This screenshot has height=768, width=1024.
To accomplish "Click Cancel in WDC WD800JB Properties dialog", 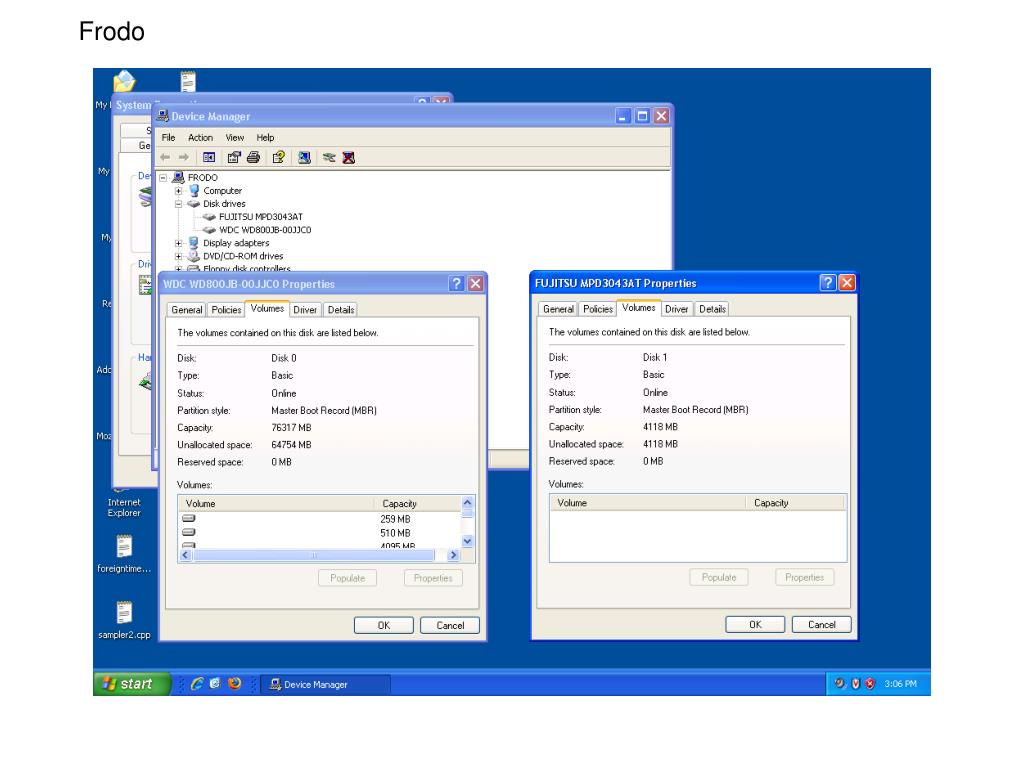I will 450,625.
